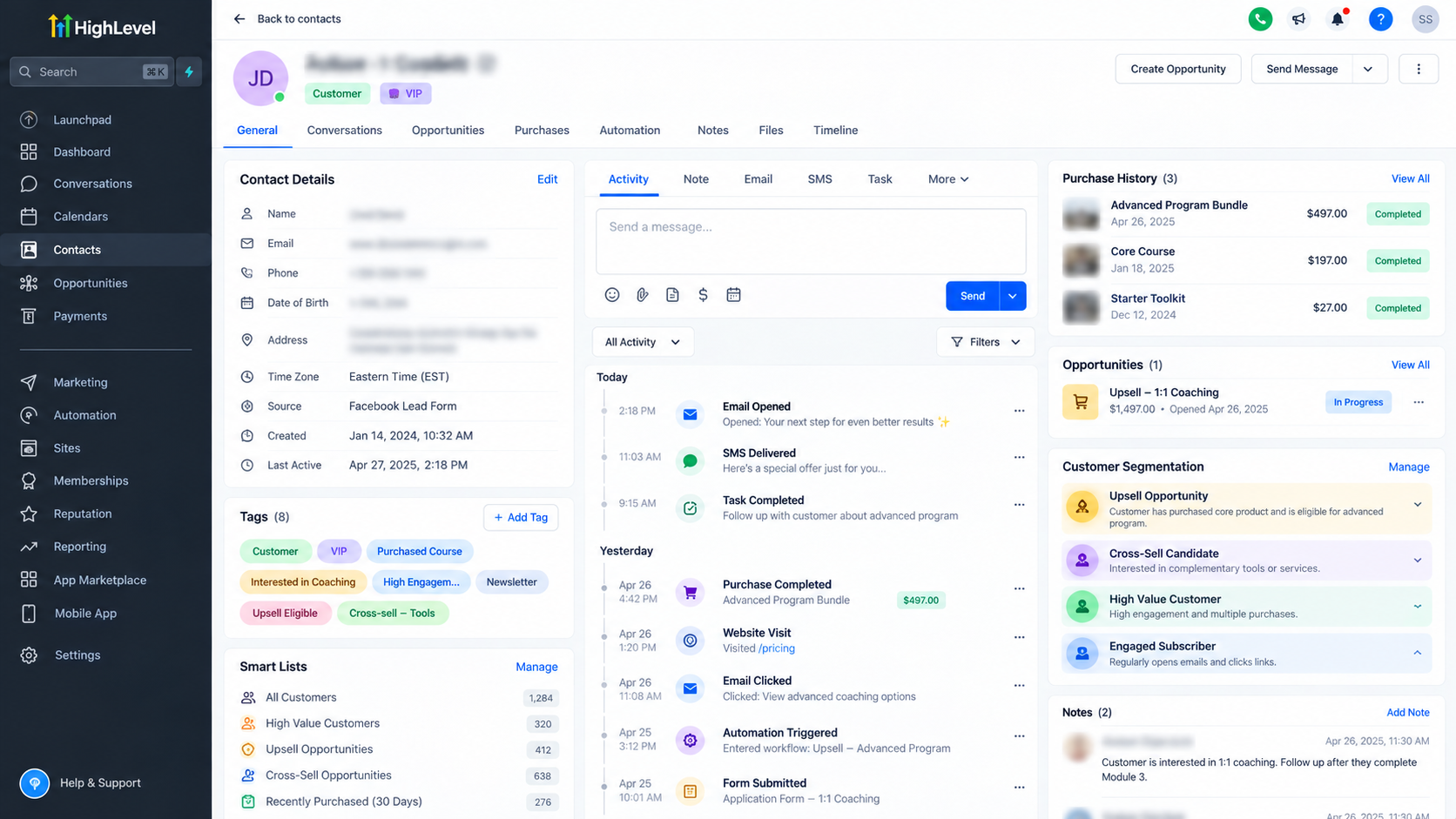
Task: Insert an emoji in the message
Action: [612, 295]
